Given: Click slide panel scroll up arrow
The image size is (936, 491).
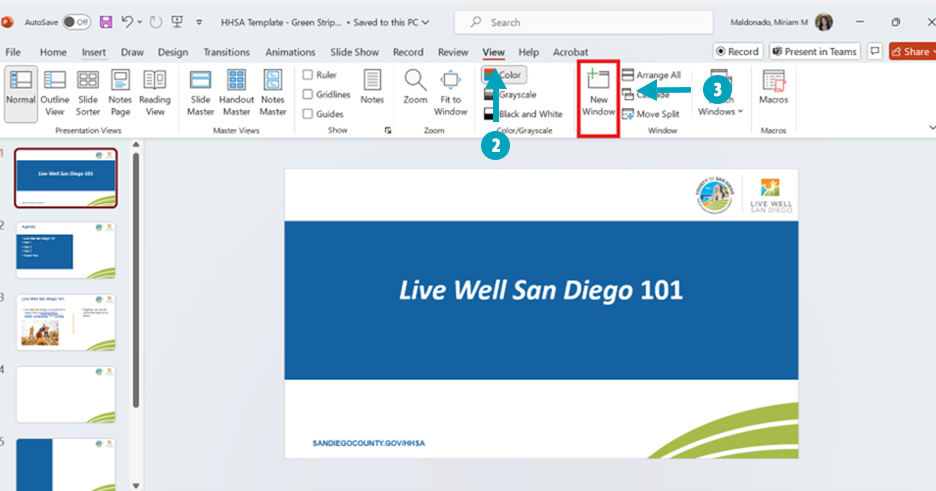Looking at the screenshot, I should coord(136,145).
